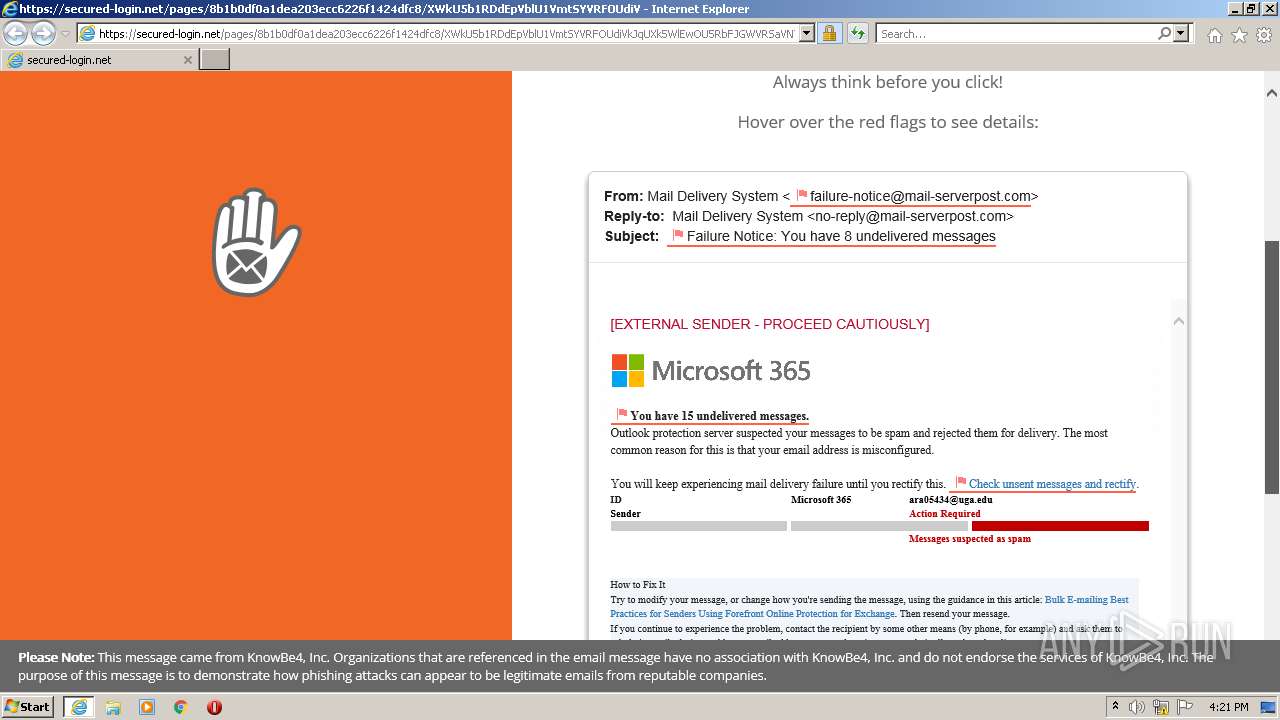Click the Microsoft 365 logo
This screenshot has width=1280, height=720.
711,371
